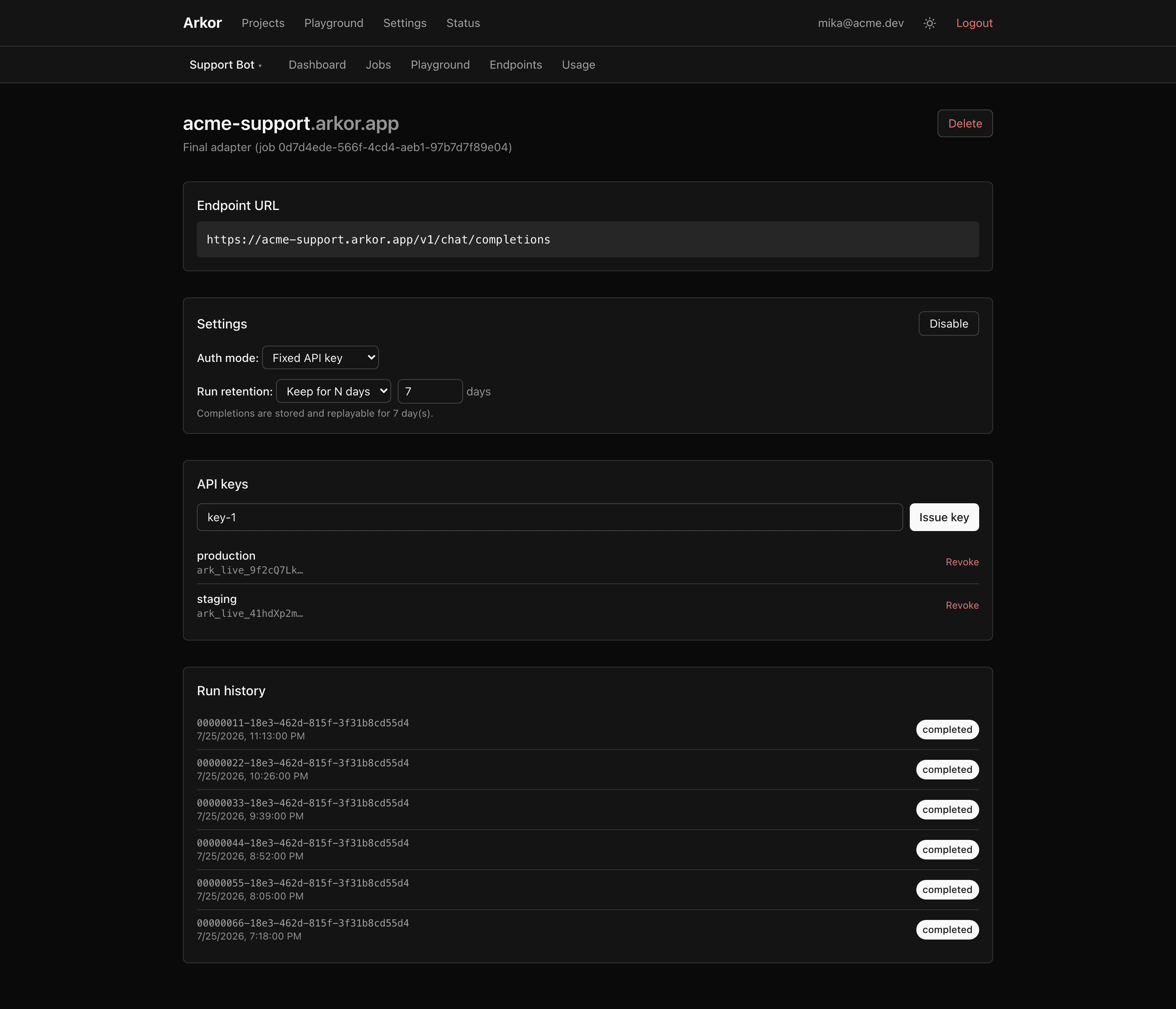Open Settings in top navigation

405,23
